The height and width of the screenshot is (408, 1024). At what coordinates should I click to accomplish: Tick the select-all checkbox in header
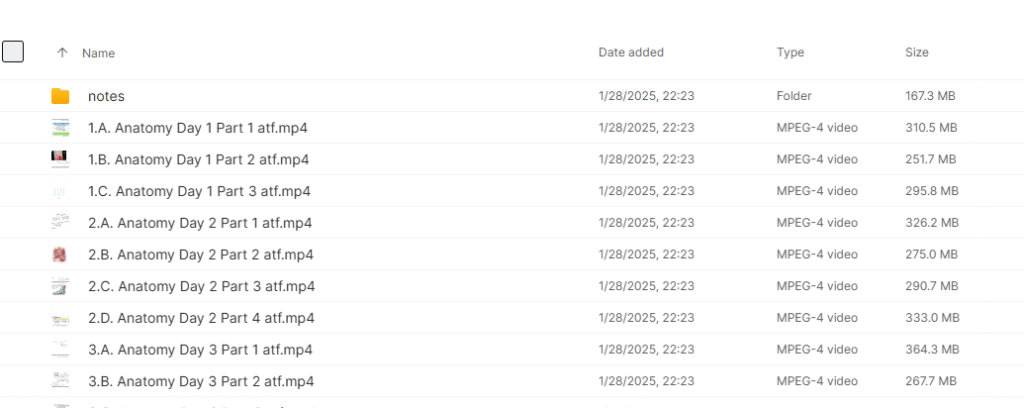[x=13, y=52]
